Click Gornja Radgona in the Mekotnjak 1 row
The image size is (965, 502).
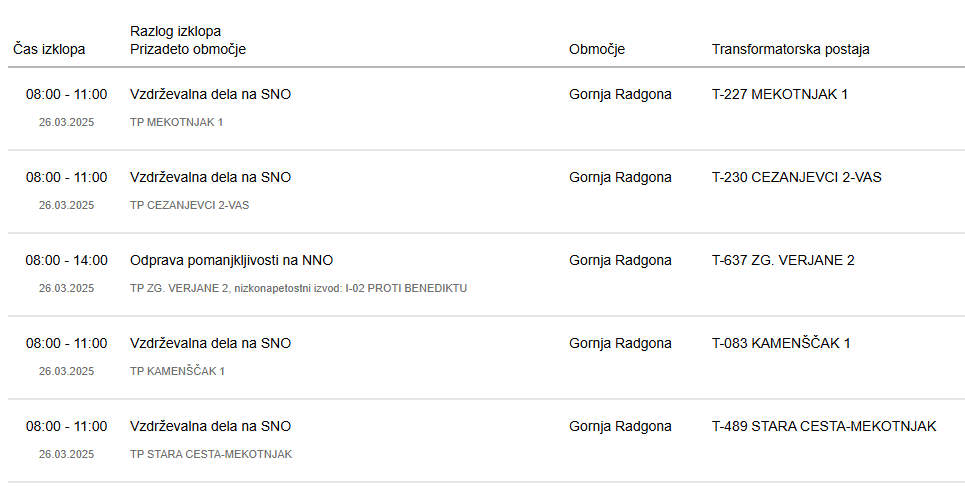coord(620,94)
